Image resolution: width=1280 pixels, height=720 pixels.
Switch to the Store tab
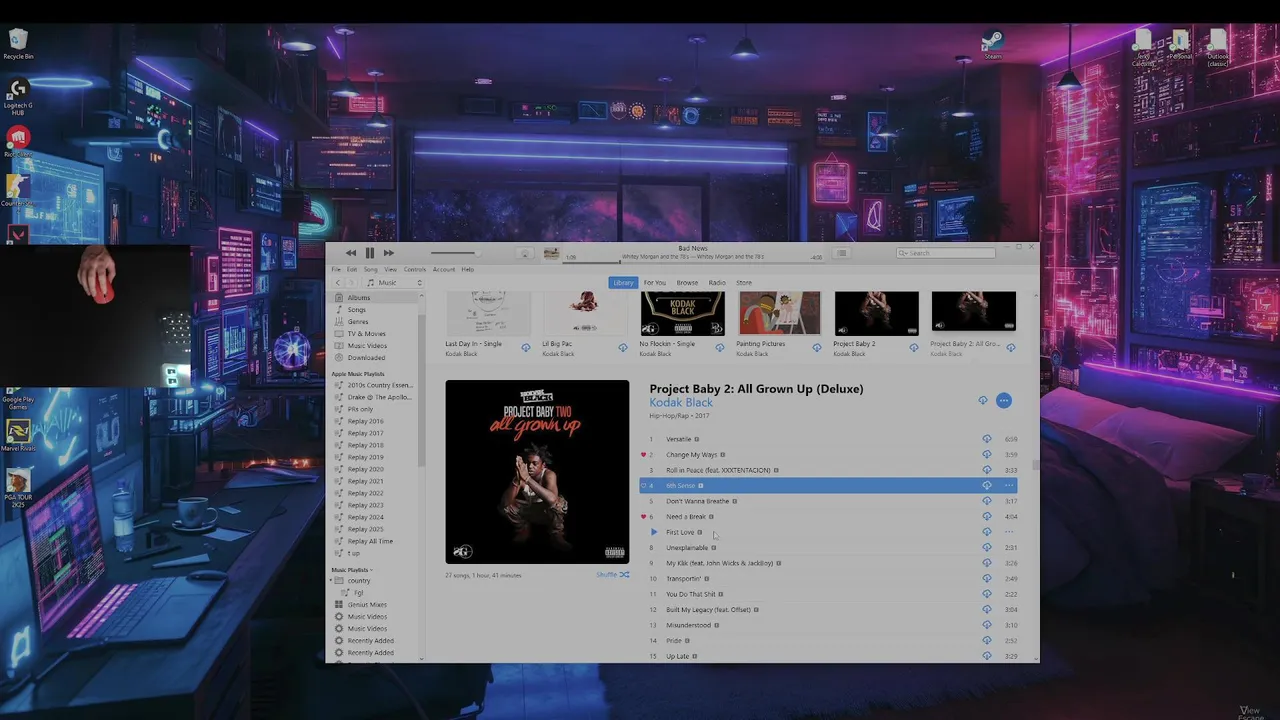point(744,283)
